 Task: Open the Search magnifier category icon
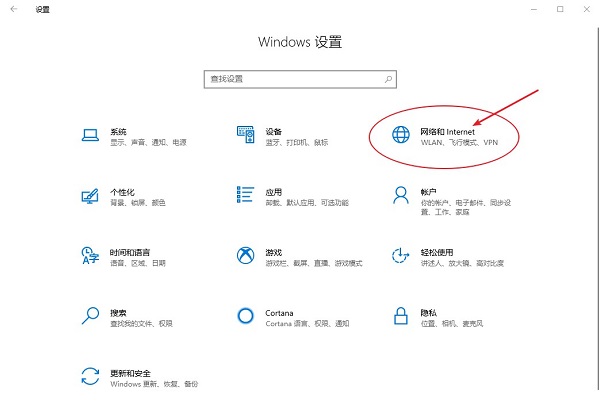[90, 316]
